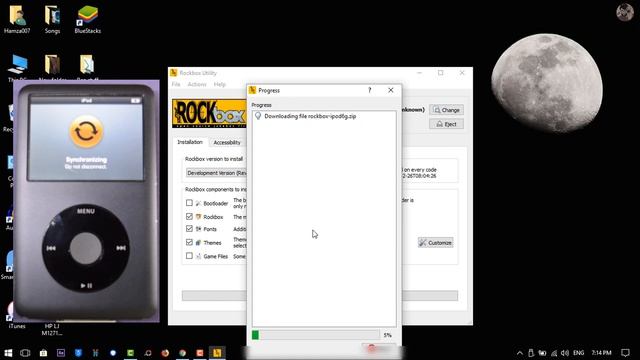Open the Action Center notifications icon
640x360 pixels.
pyautogui.click(x=625, y=353)
